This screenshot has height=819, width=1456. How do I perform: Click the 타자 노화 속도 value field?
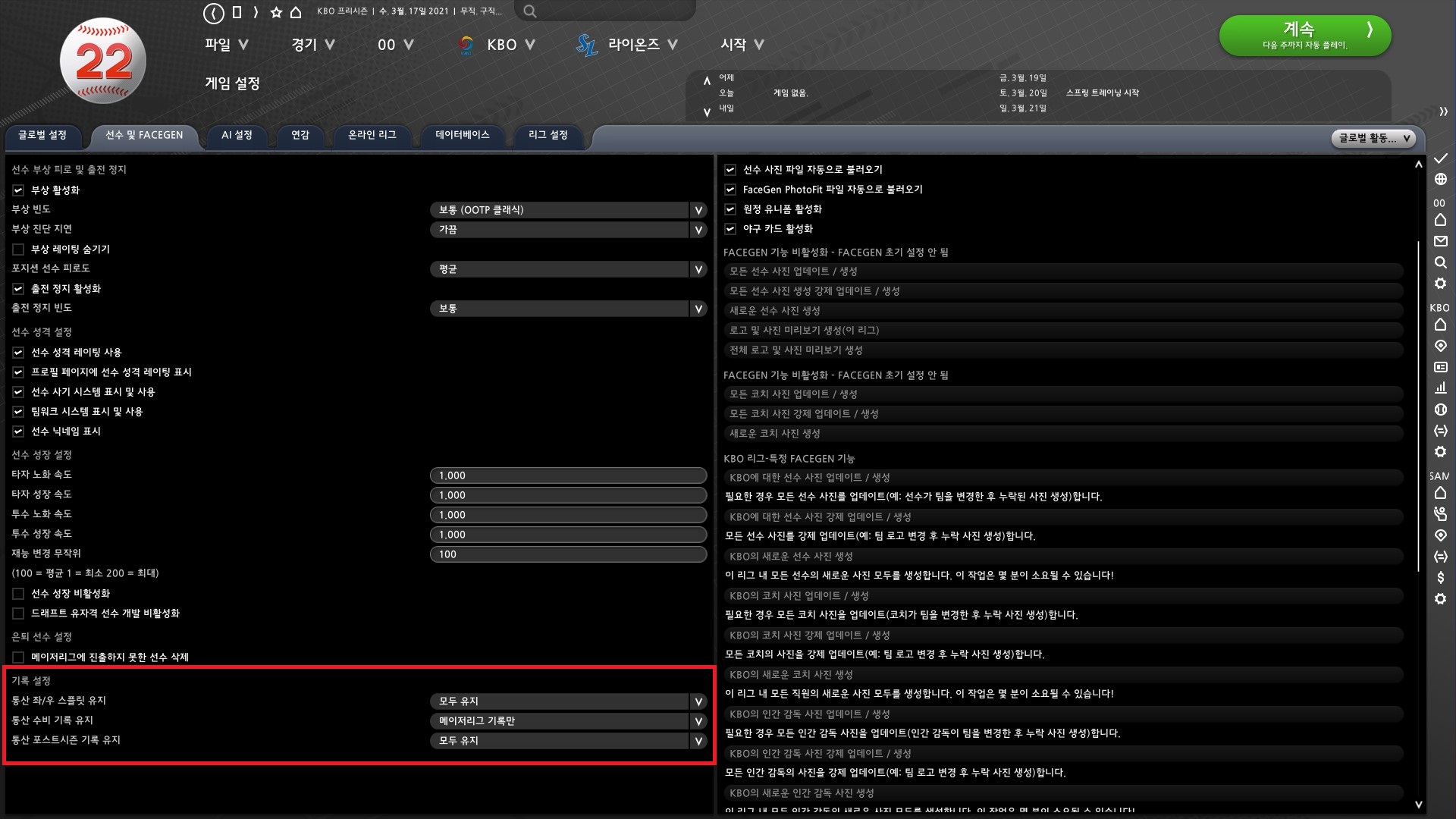click(x=568, y=475)
